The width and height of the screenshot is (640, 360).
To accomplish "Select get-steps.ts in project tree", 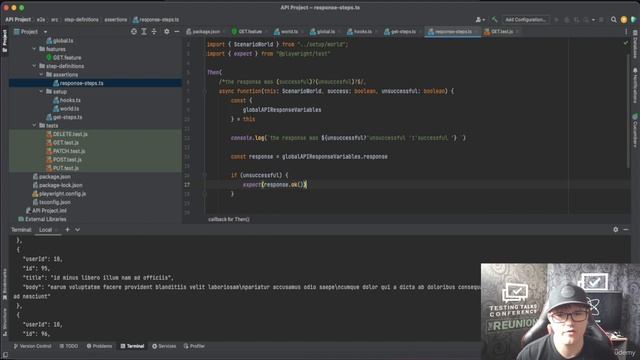I will (x=67, y=117).
